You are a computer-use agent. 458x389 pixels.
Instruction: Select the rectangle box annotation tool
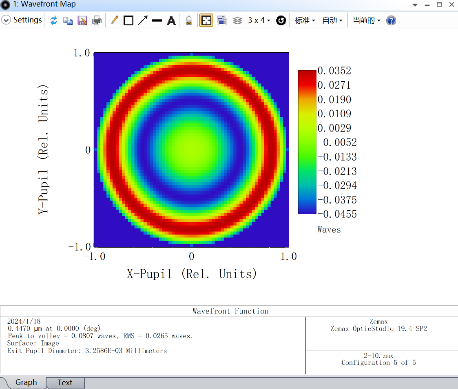(x=128, y=21)
